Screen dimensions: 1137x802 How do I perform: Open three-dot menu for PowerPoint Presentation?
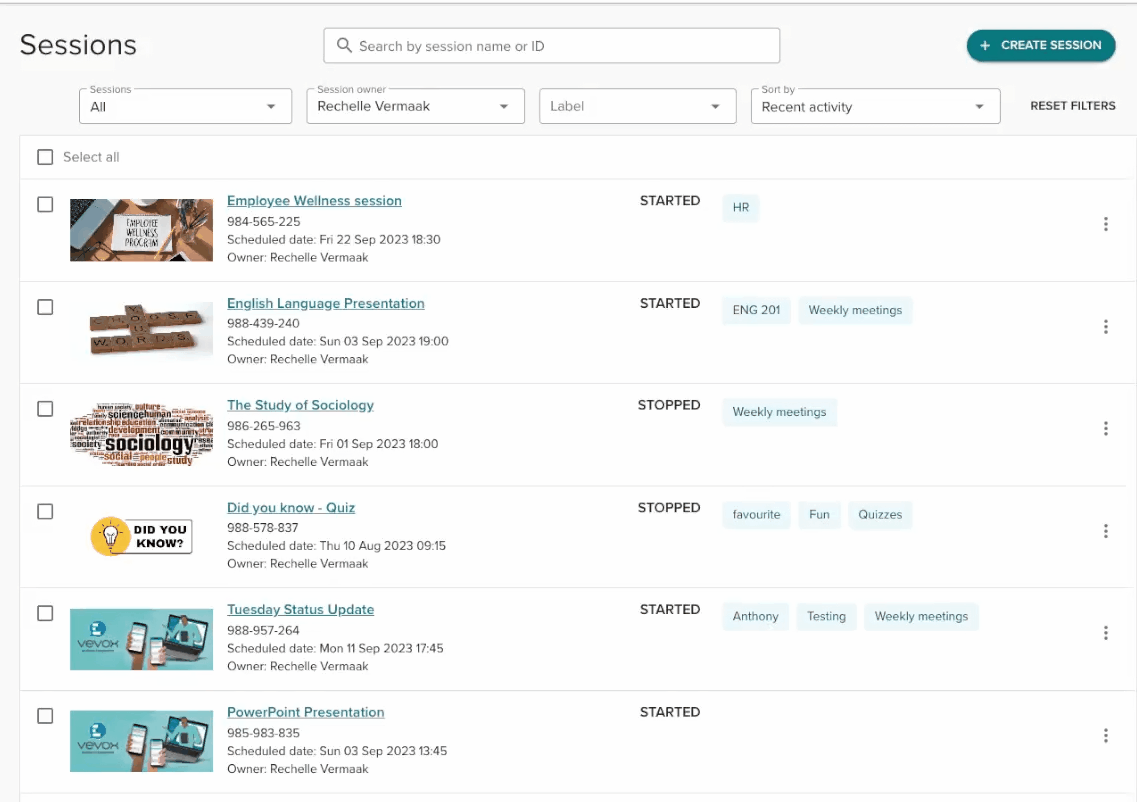(1105, 736)
